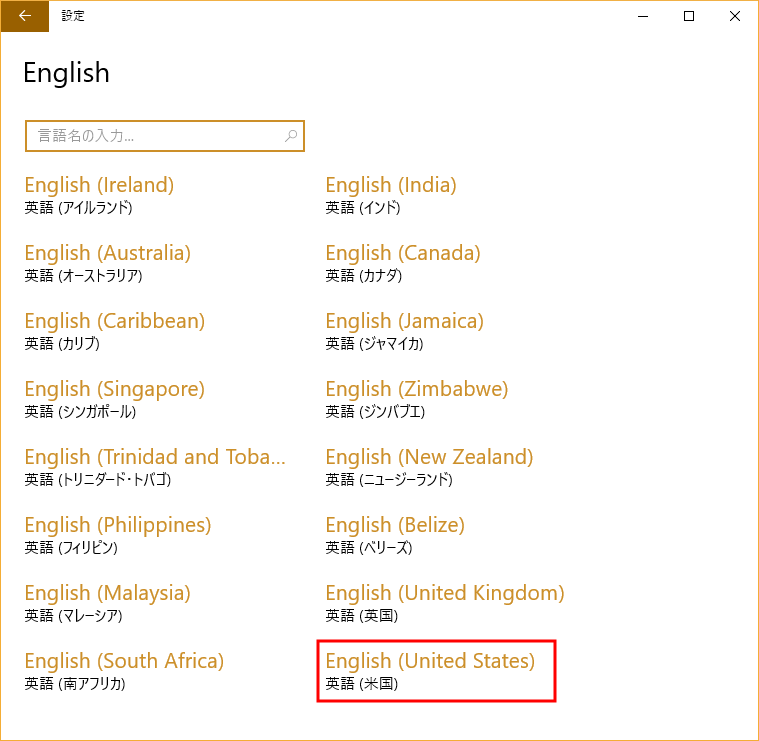The width and height of the screenshot is (759, 741).
Task: Choose English (United Kingdom)
Action: tap(445, 603)
